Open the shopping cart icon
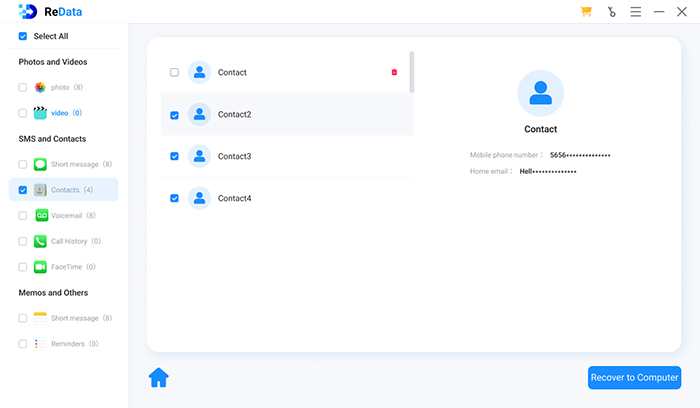Screen dimensions: 700x408 click(x=586, y=12)
